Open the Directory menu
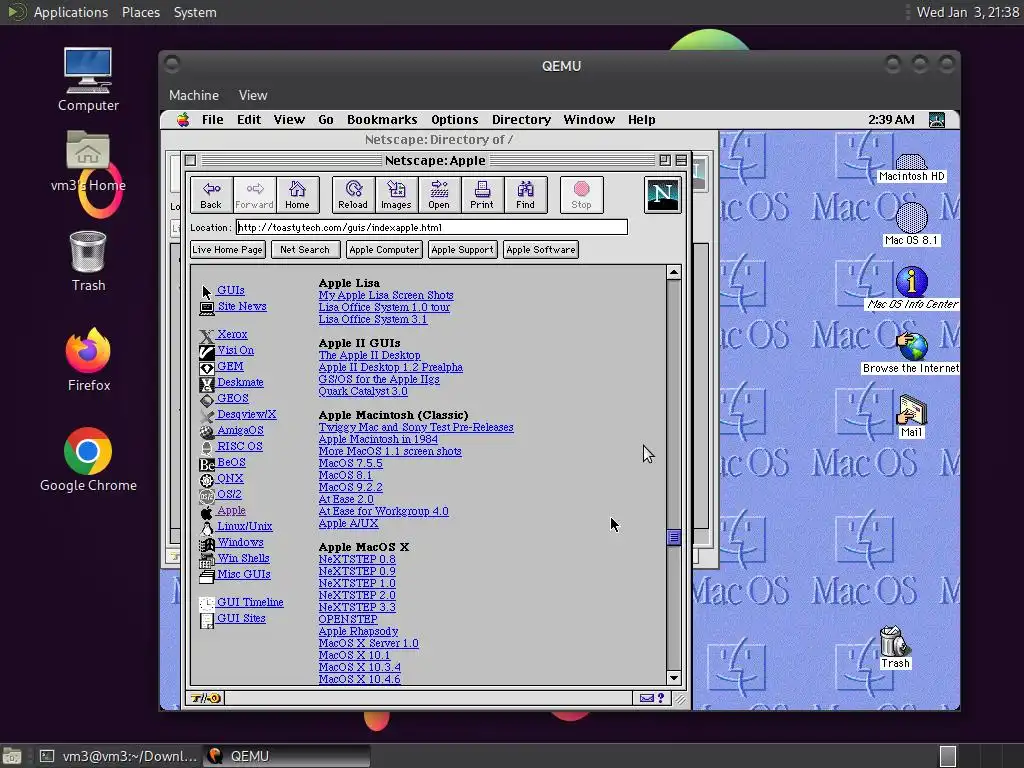 click(x=521, y=120)
